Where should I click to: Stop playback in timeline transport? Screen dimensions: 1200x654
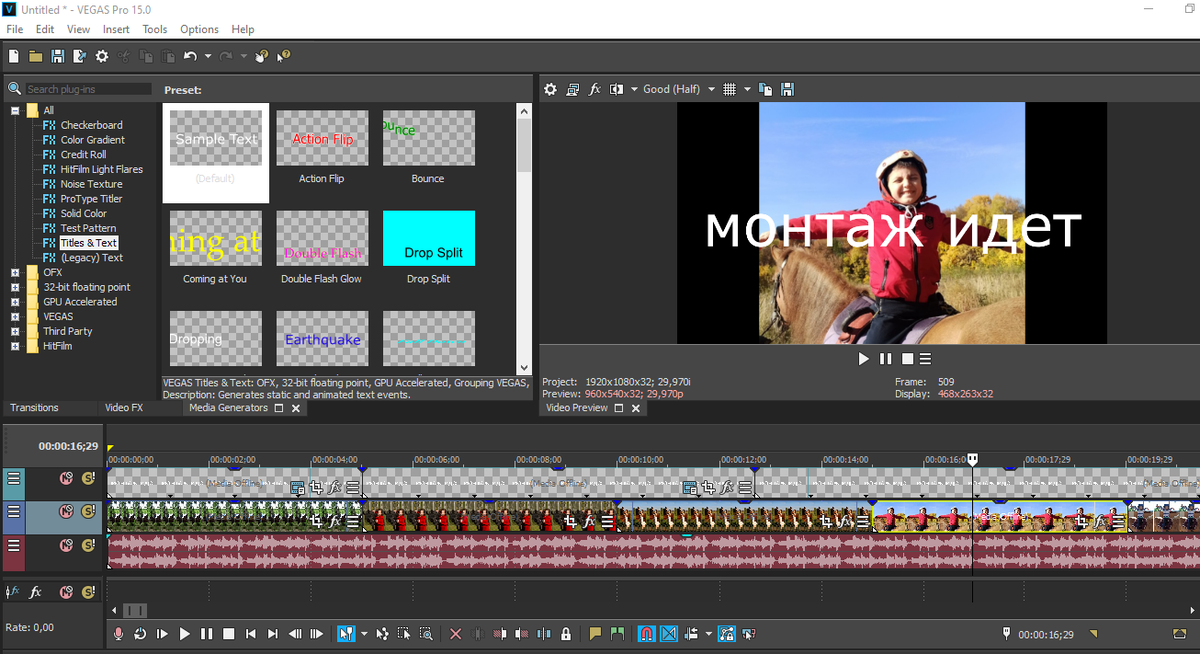[228, 634]
